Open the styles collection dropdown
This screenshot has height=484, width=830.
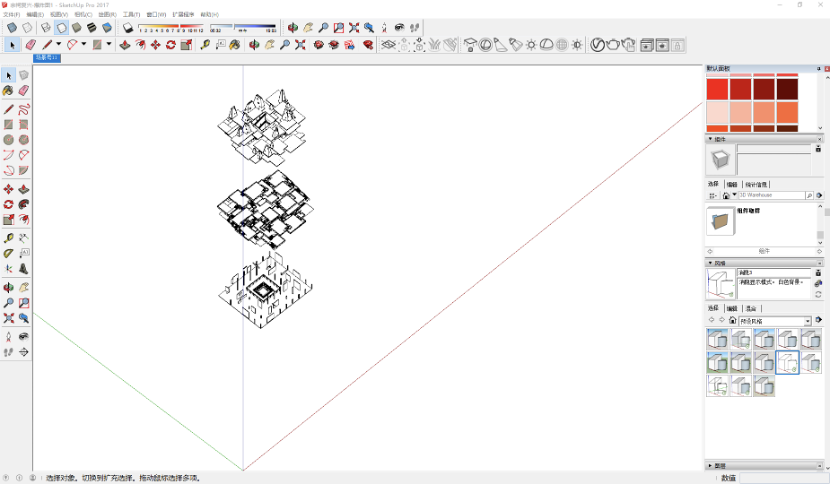coord(808,321)
